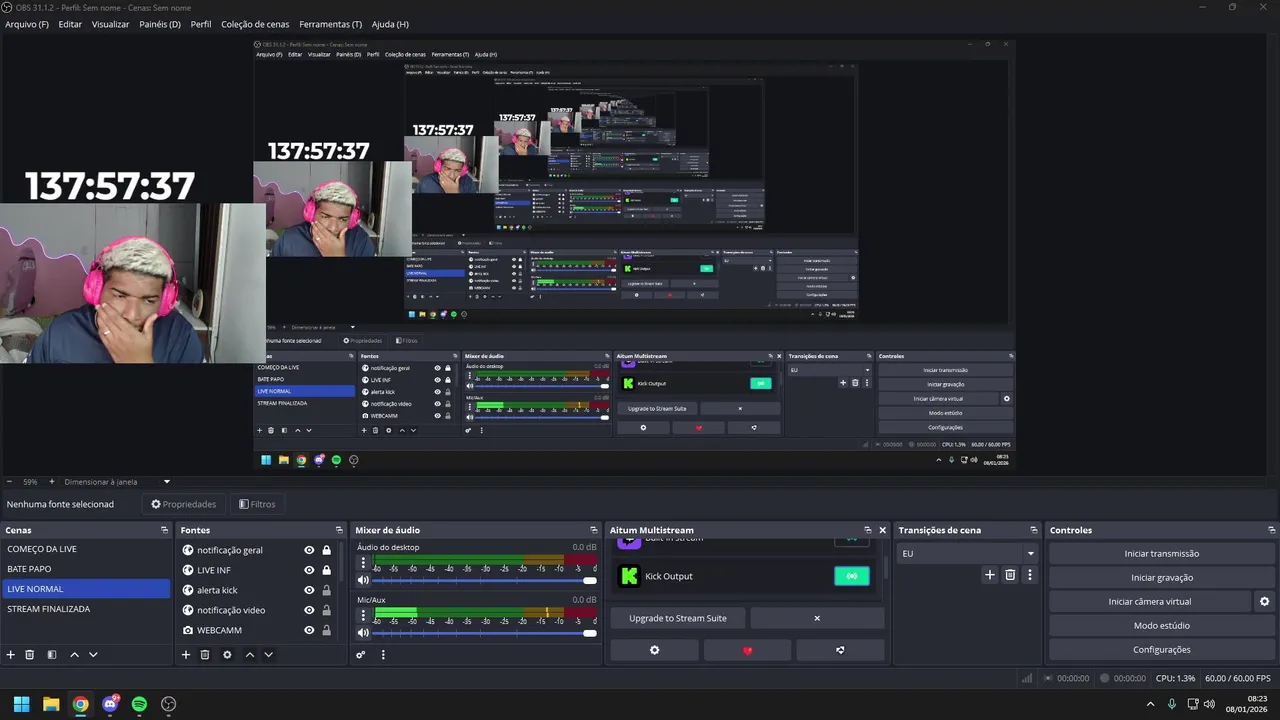Open Spotify from the taskbar

point(139,704)
